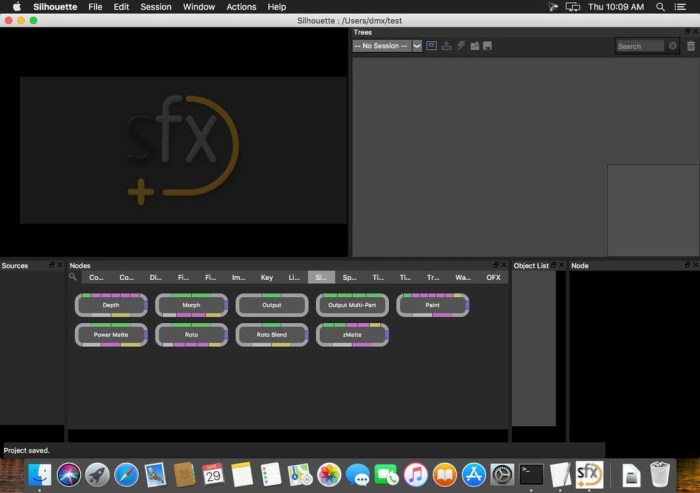Switch to the Key nodes tab
The width and height of the screenshot is (700, 493).
(266, 277)
